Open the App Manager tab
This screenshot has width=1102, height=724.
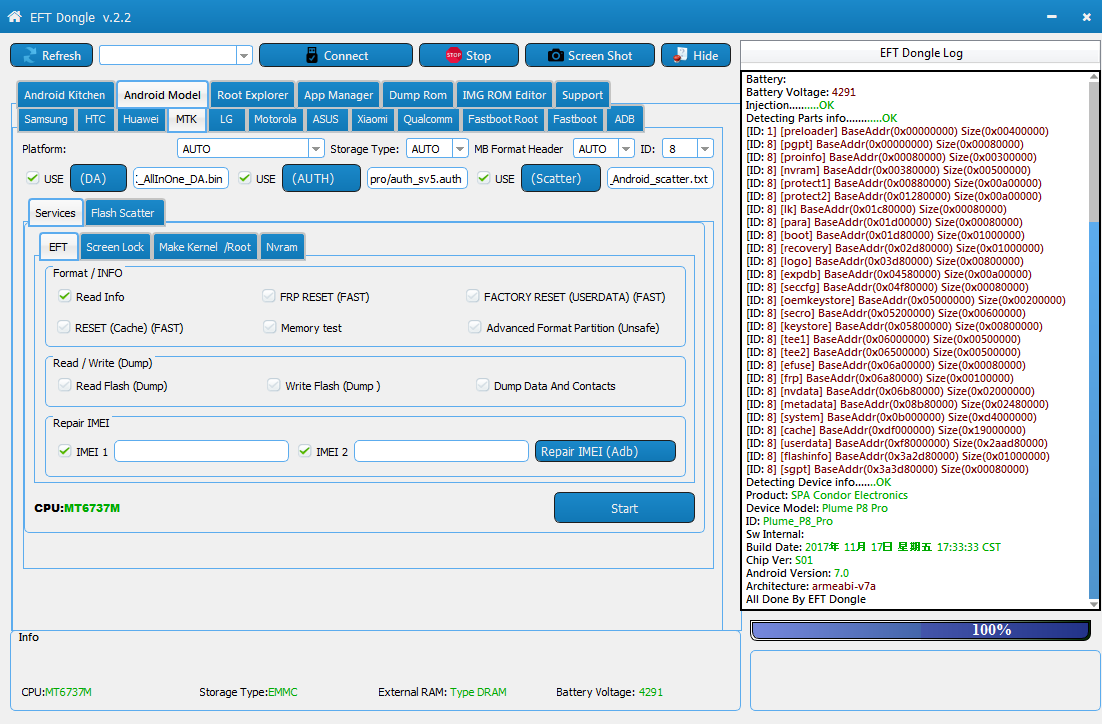[338, 95]
